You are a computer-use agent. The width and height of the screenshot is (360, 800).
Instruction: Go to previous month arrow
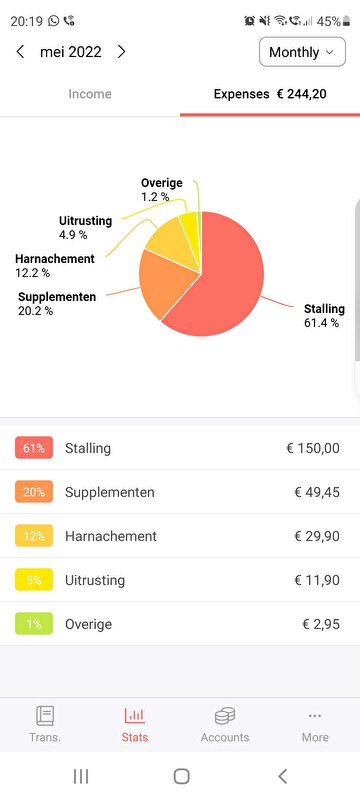(x=20, y=52)
